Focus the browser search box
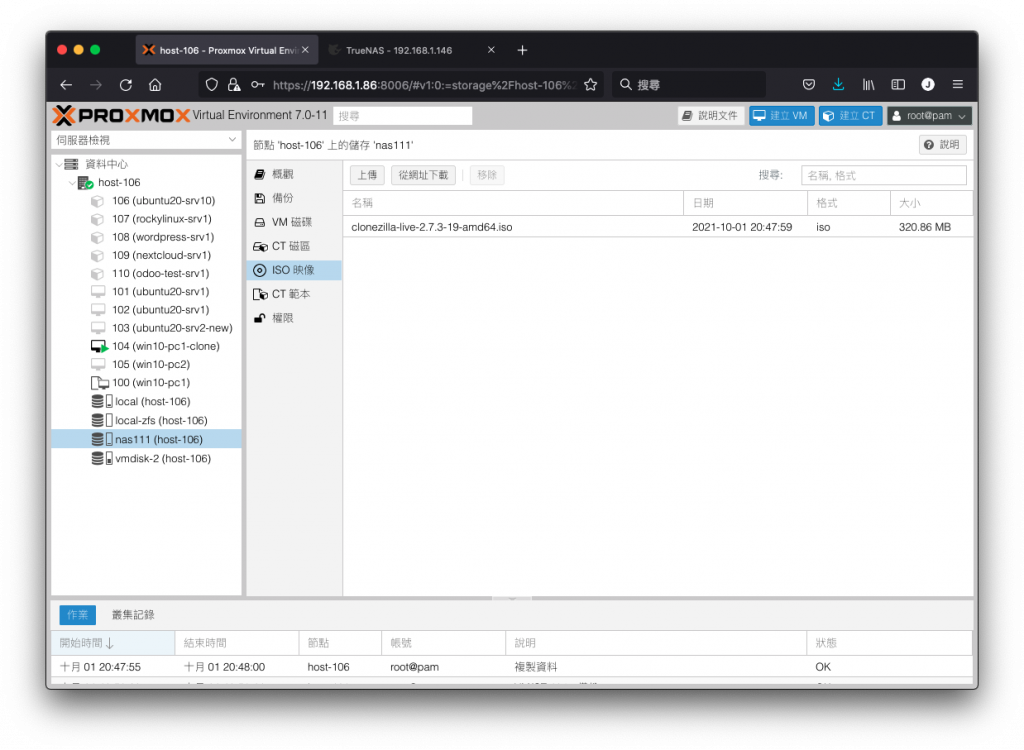Viewport: 1024px width, 750px height. coord(688,85)
